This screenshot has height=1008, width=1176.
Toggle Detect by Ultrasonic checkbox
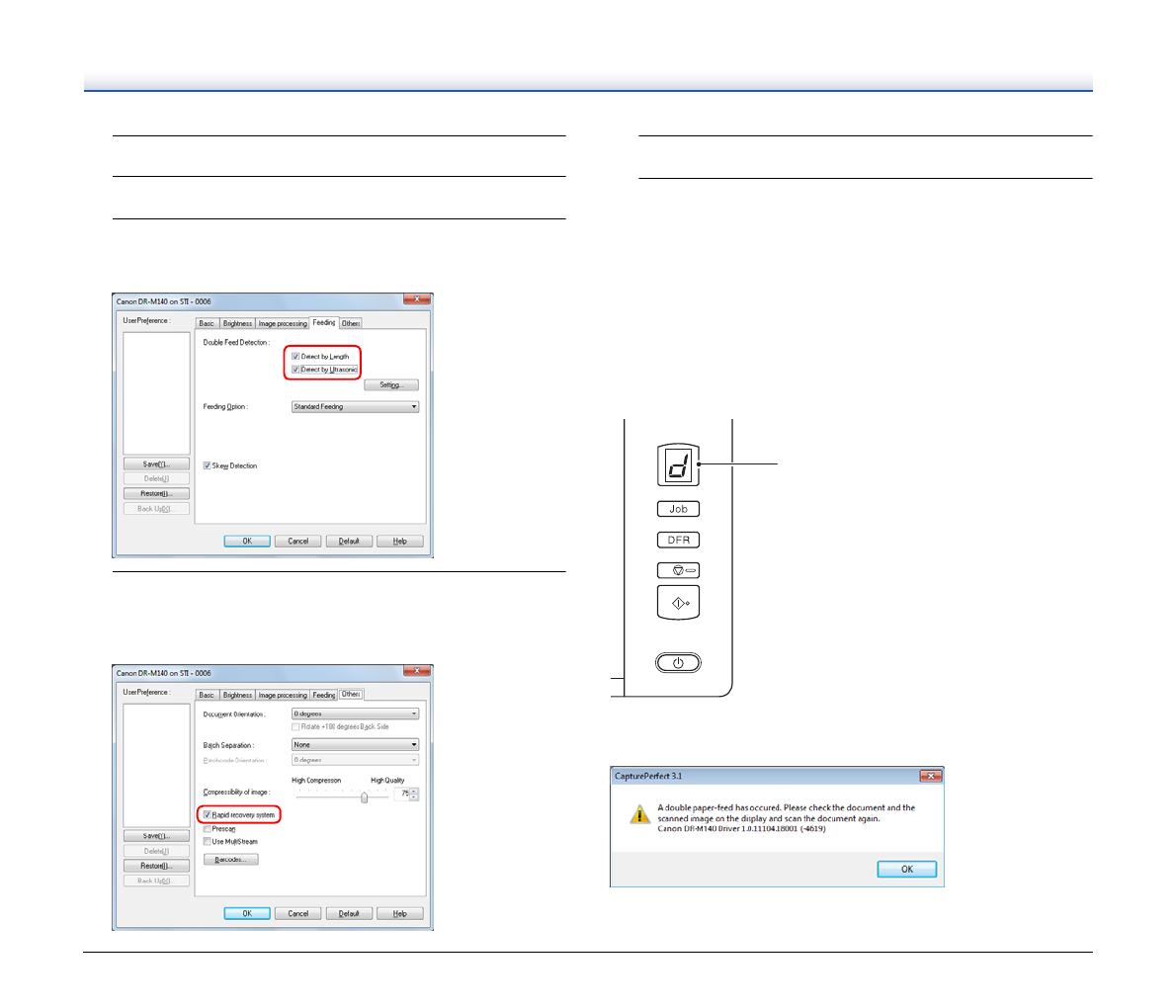coord(295,370)
